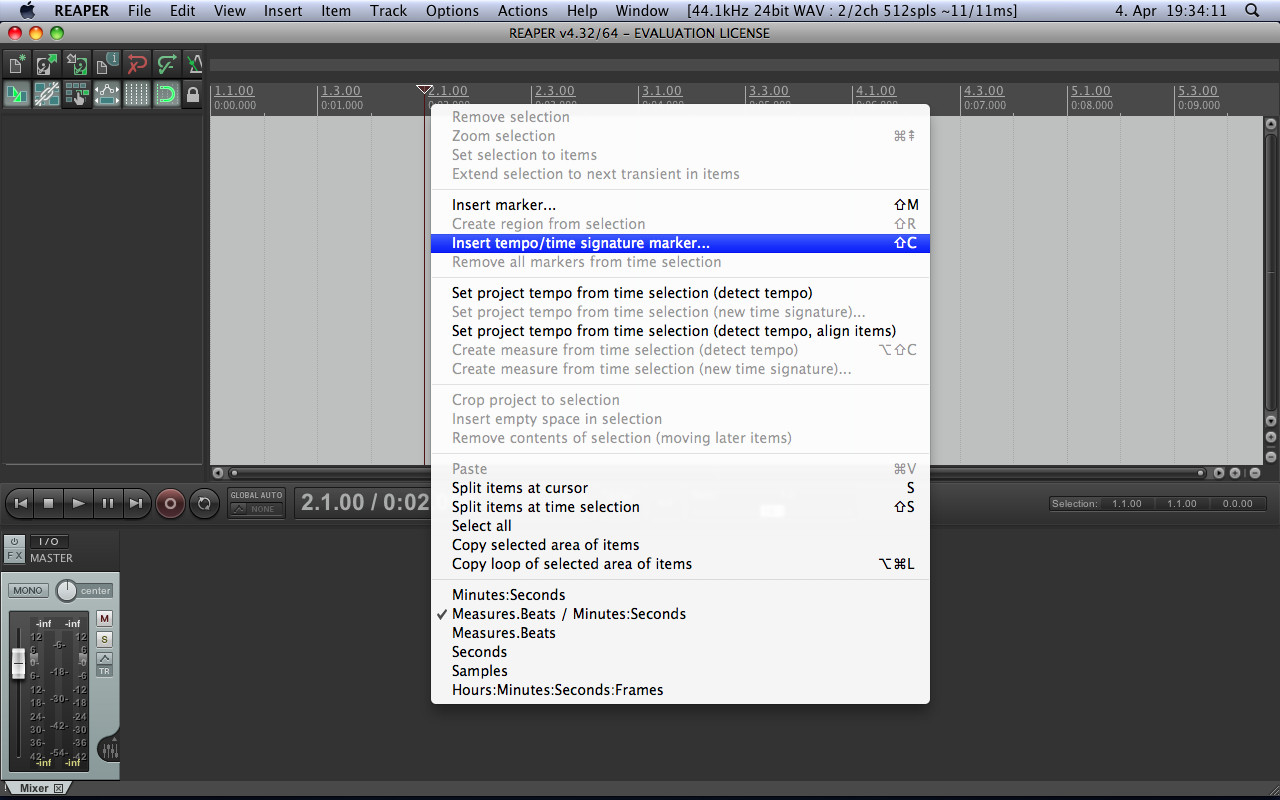Toggle snap magnet icon

pos(167,95)
